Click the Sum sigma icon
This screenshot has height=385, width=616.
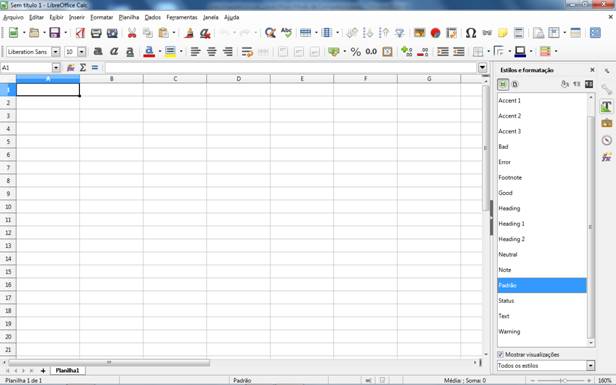(x=83, y=68)
